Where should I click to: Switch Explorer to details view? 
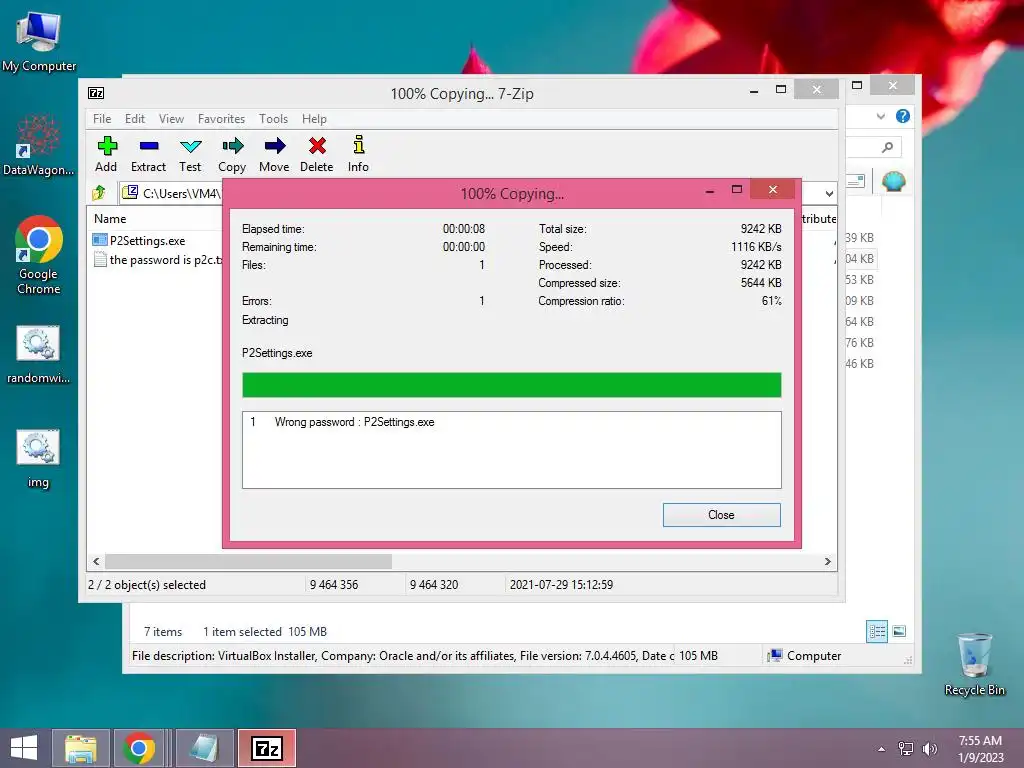[x=877, y=631]
